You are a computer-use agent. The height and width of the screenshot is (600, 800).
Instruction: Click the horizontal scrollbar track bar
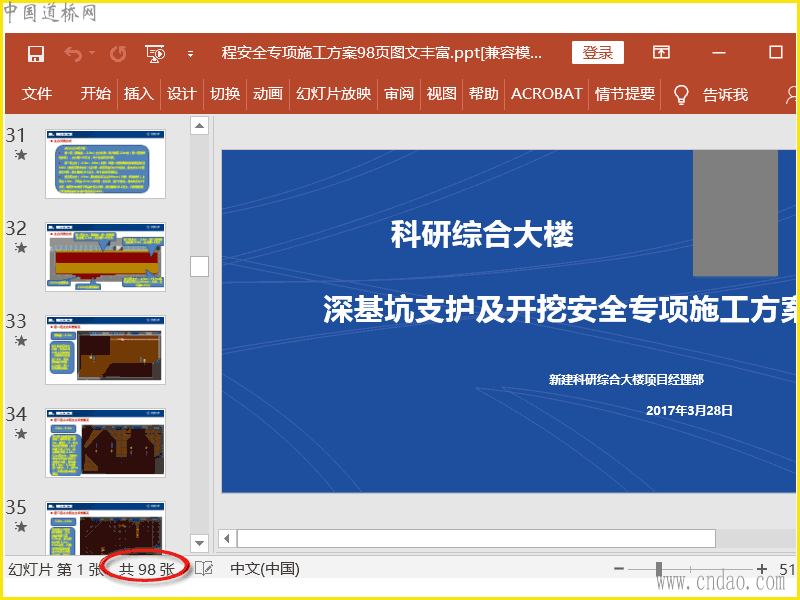(476, 539)
